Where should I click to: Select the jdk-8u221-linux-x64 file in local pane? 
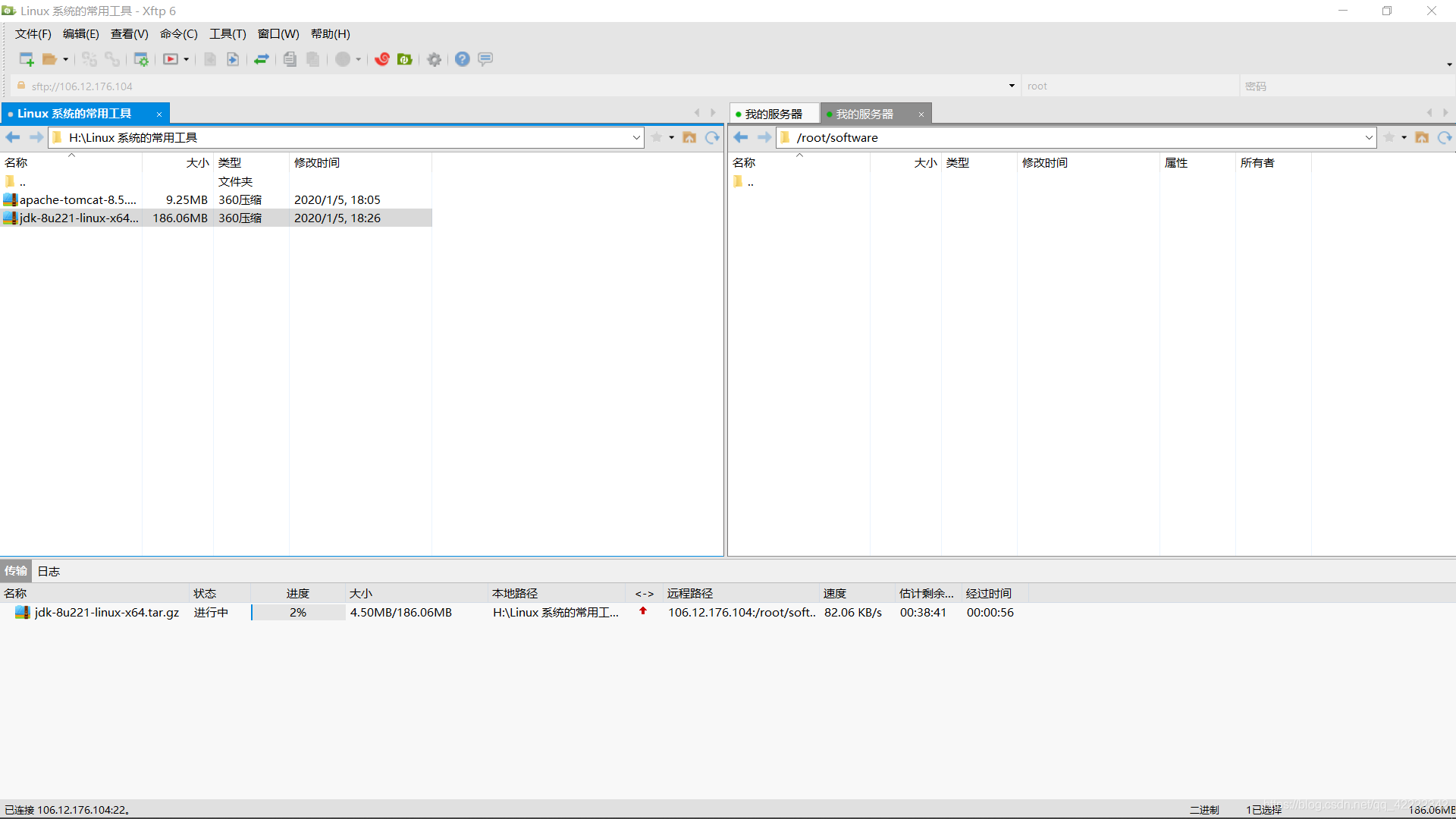pos(216,218)
